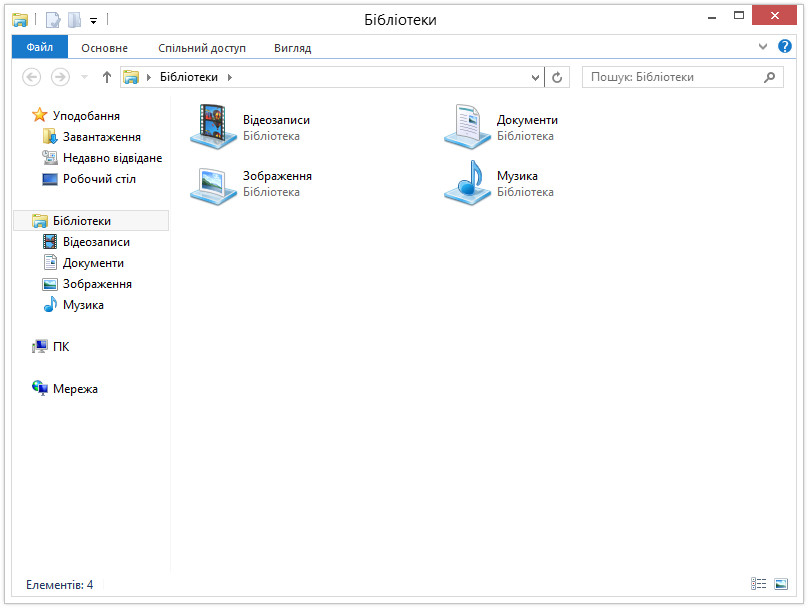The height and width of the screenshot is (608, 808).
Task: Click the Відеозаписи film icon in sidebar
Action: pos(50,241)
